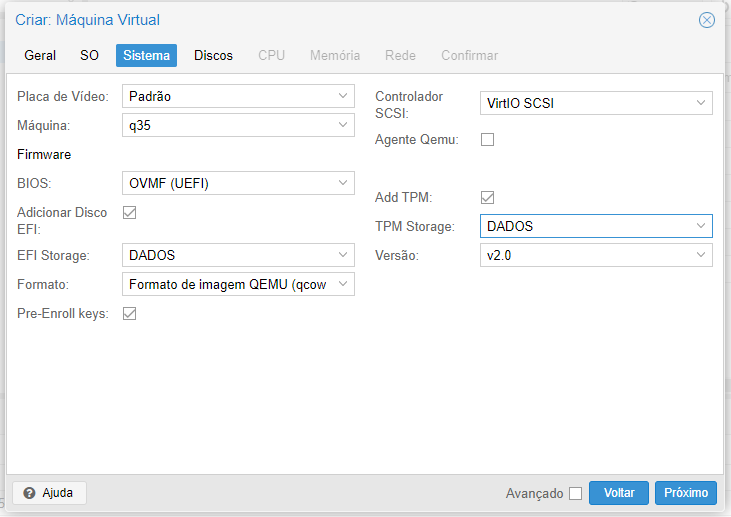Image resolution: width=731 pixels, height=517 pixels.
Task: Expand the Placa de Vídeo dropdown arrow
Action: pyautogui.click(x=343, y=96)
